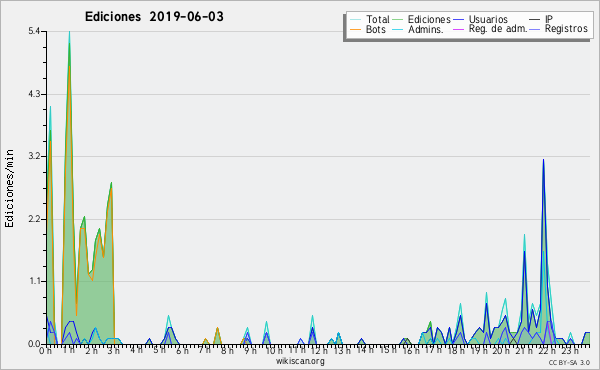Click the Ediciones/min y-axis label
The width and height of the screenshot is (600, 370).
(9, 188)
